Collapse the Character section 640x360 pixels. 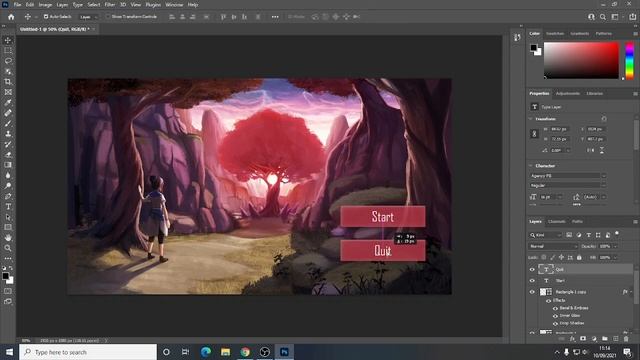[x=531, y=166]
